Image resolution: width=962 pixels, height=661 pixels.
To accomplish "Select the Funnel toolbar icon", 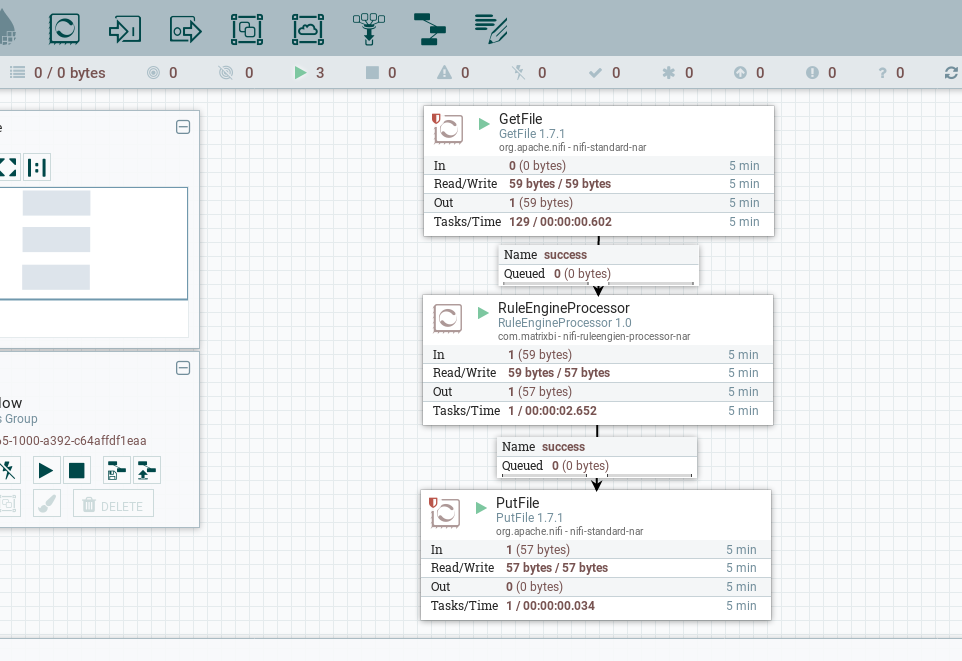I will (x=369, y=29).
